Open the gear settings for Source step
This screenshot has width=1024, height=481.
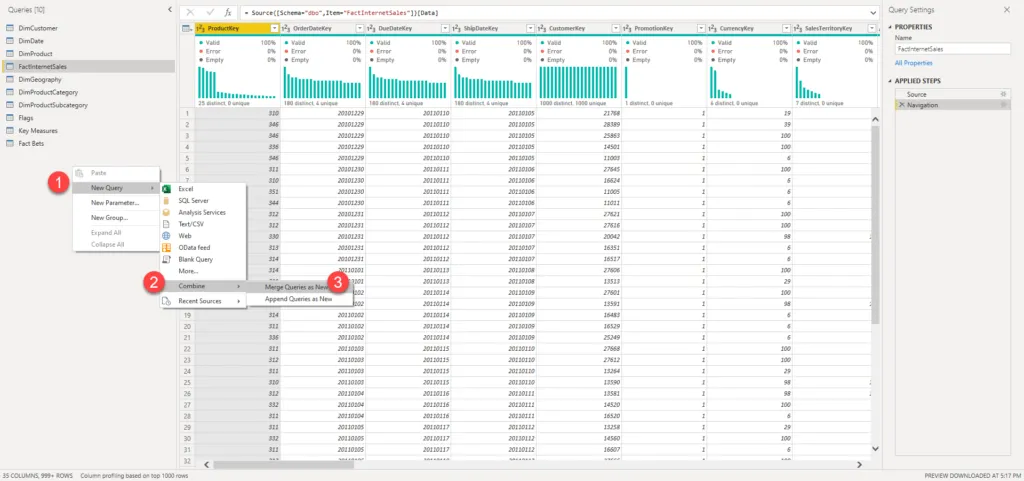[1003, 93]
